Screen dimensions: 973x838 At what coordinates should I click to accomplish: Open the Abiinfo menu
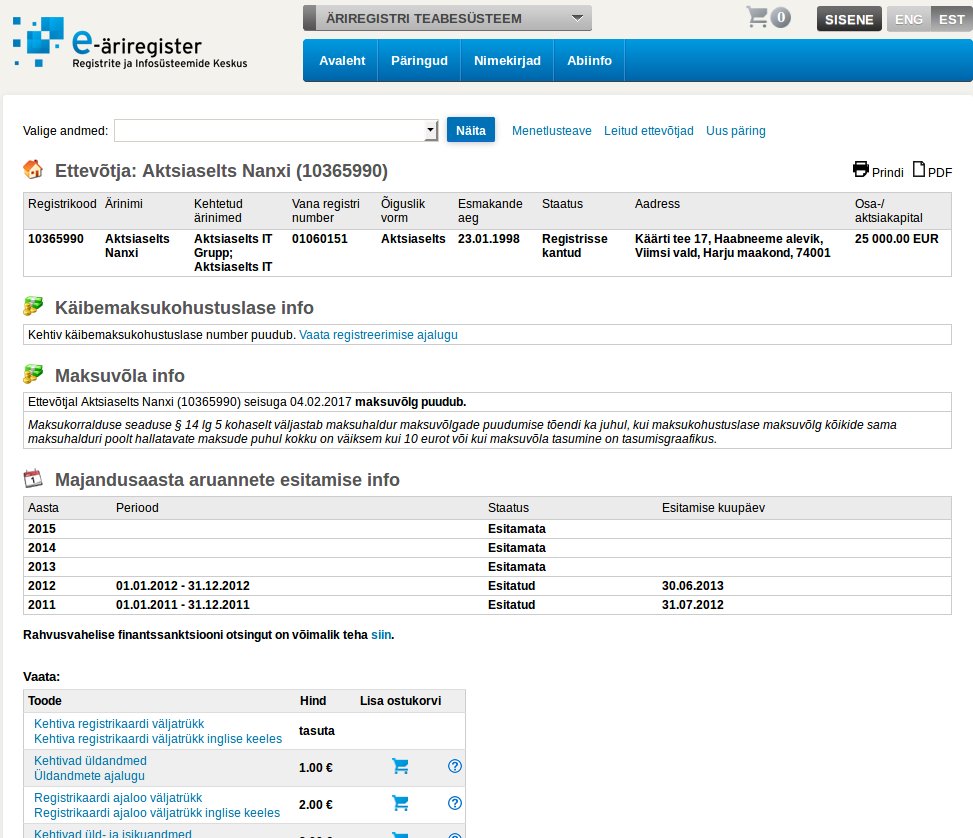tap(590, 61)
